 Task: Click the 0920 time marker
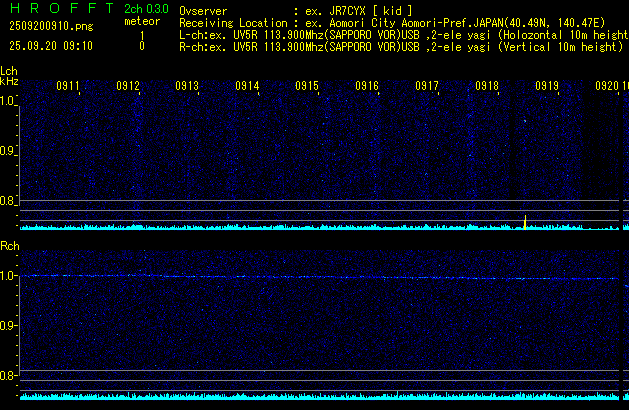click(606, 86)
